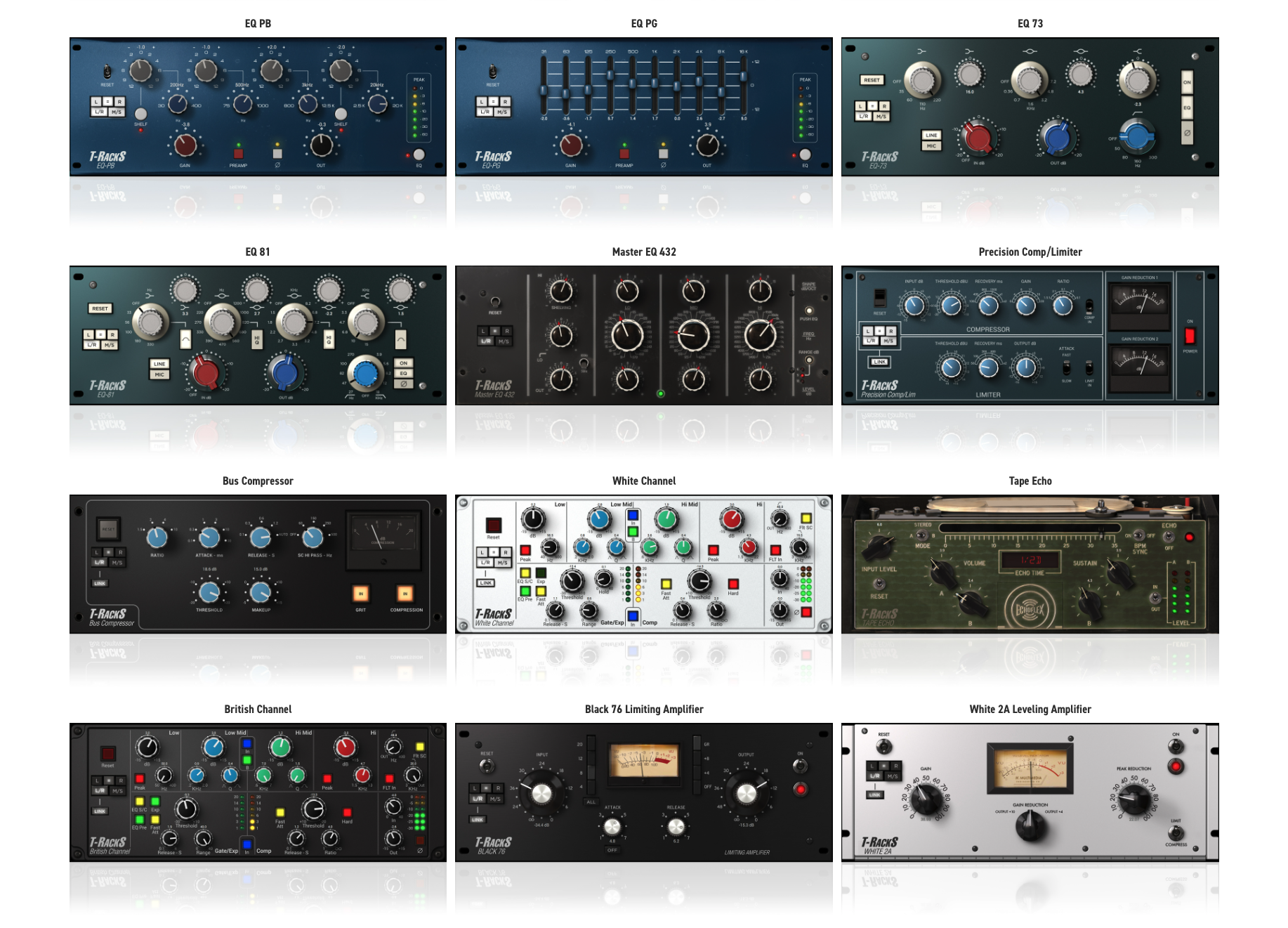Click the THRESHOLD knob on Bus Compressor
Viewport: 1288px width, 928px height.
[x=209, y=592]
